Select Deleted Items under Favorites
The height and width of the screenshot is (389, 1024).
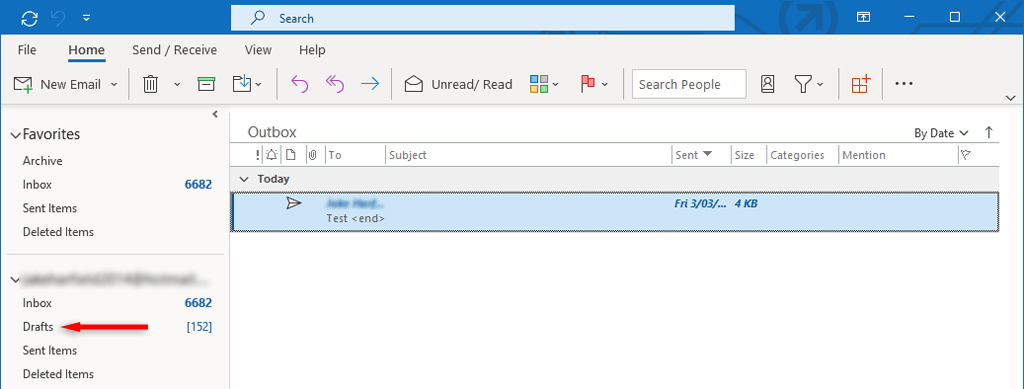pyautogui.click(x=58, y=232)
